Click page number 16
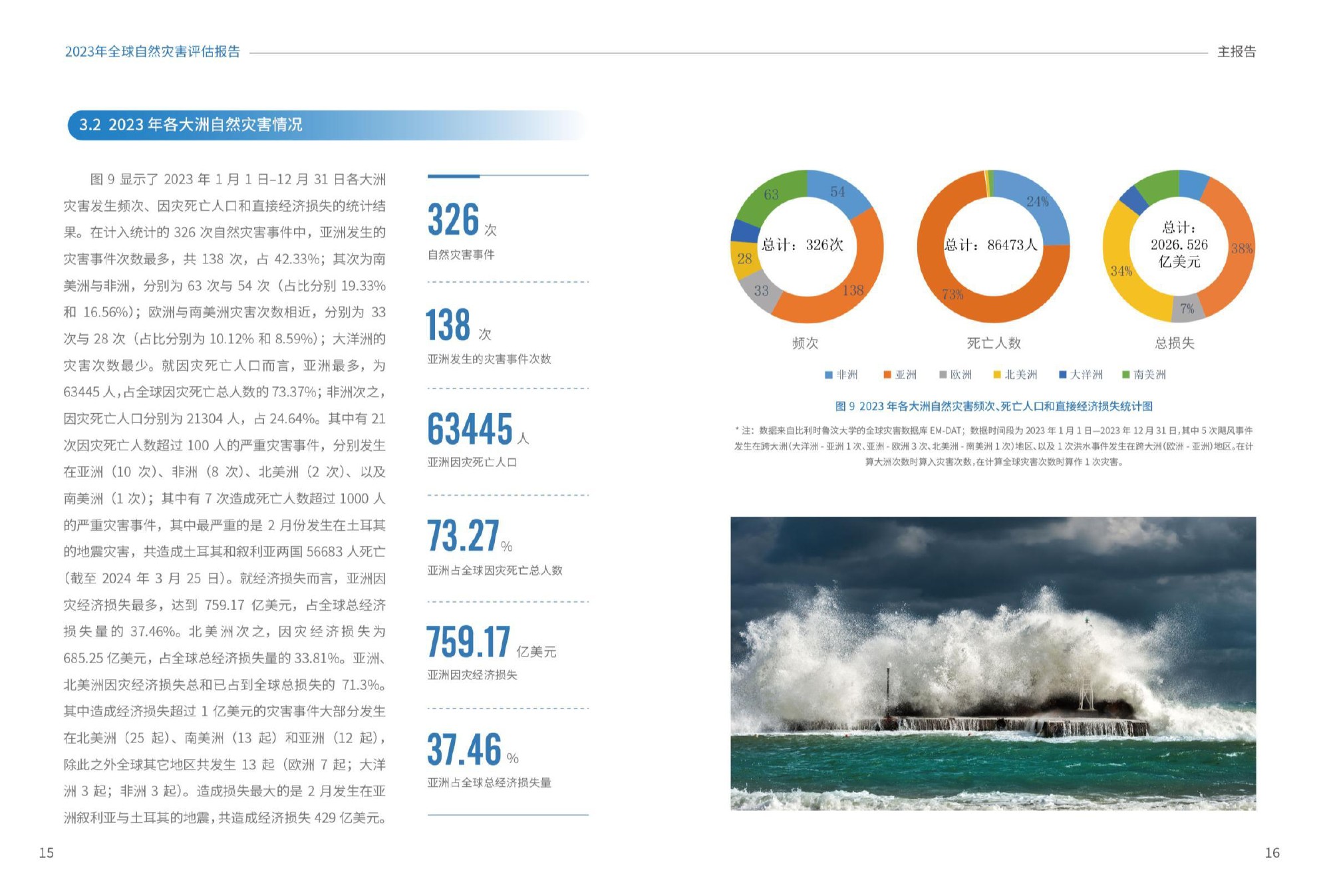Screen dimensions: 1319x896 point(1272,853)
